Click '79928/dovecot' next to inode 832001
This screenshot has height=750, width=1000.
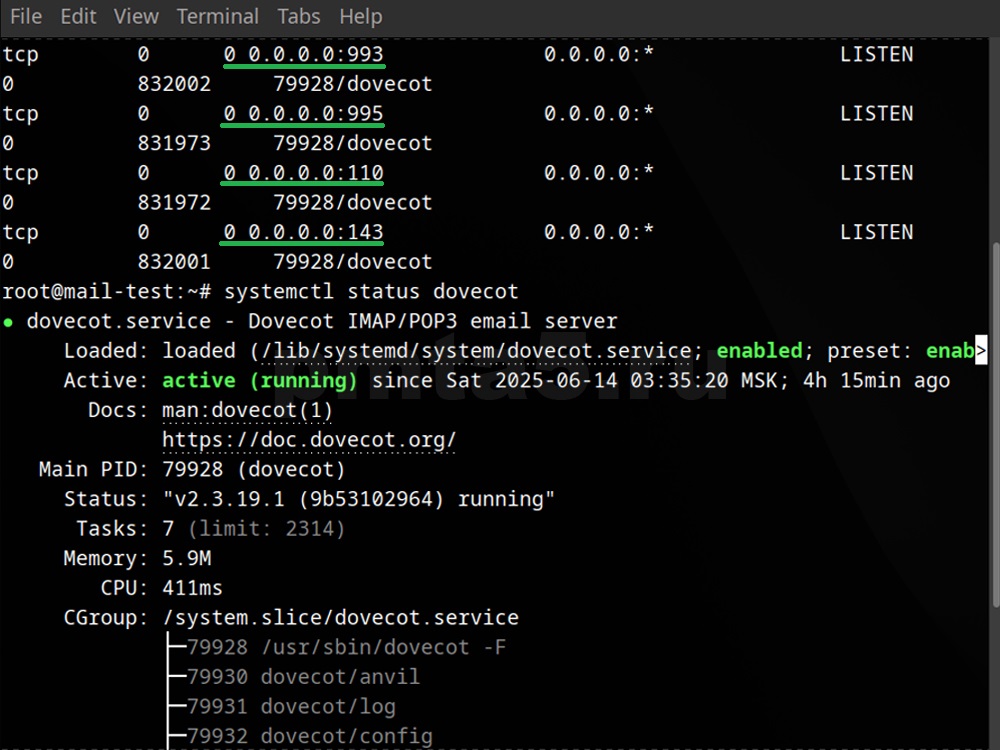353,261
